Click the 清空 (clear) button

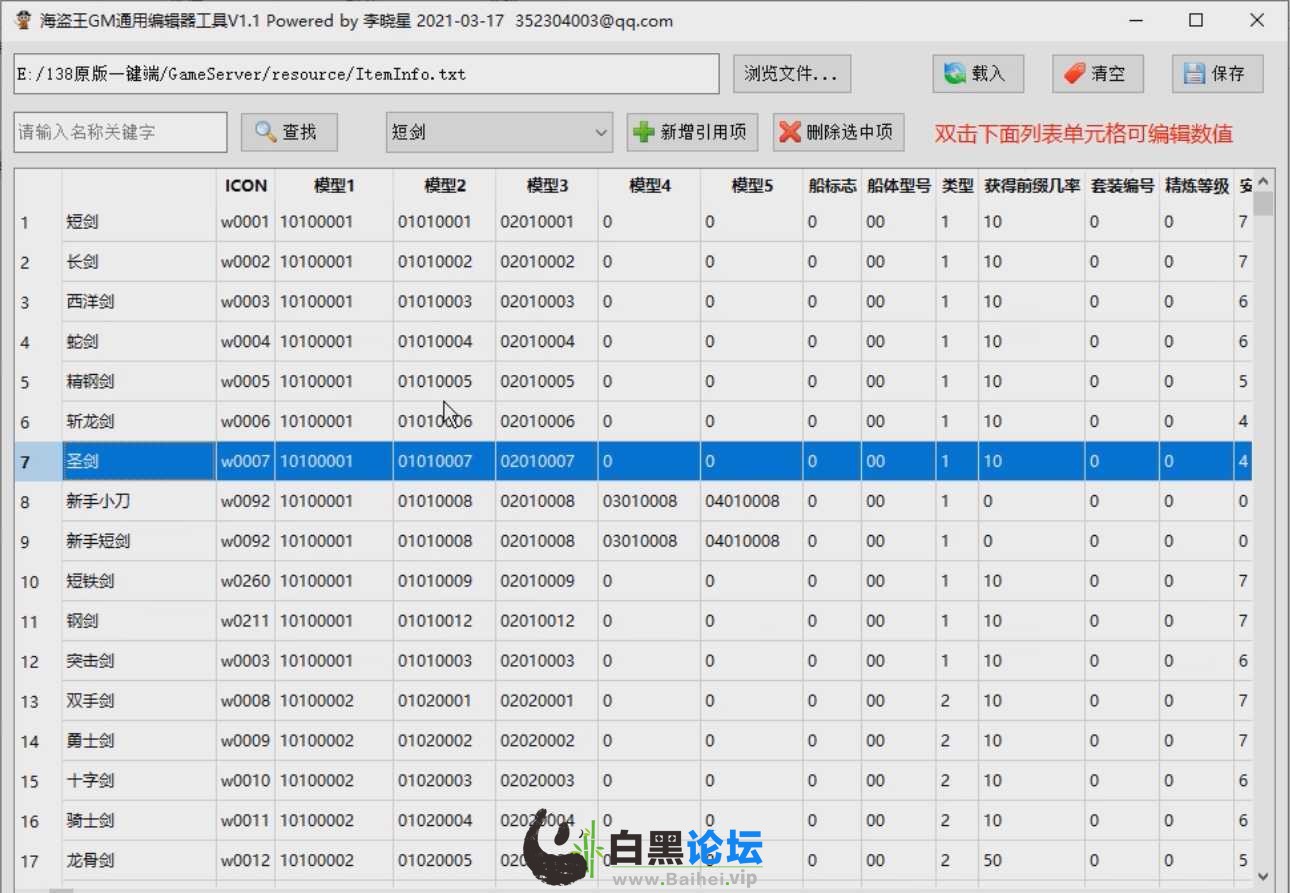click(1097, 74)
